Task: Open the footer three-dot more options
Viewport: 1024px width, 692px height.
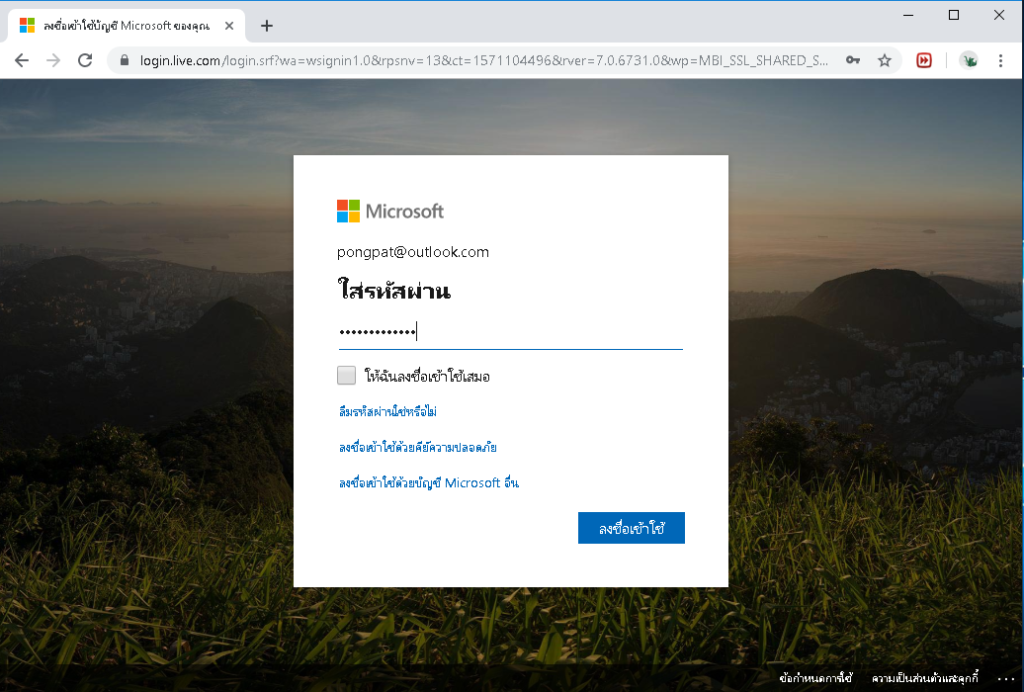Action: pyautogui.click(x=1006, y=679)
